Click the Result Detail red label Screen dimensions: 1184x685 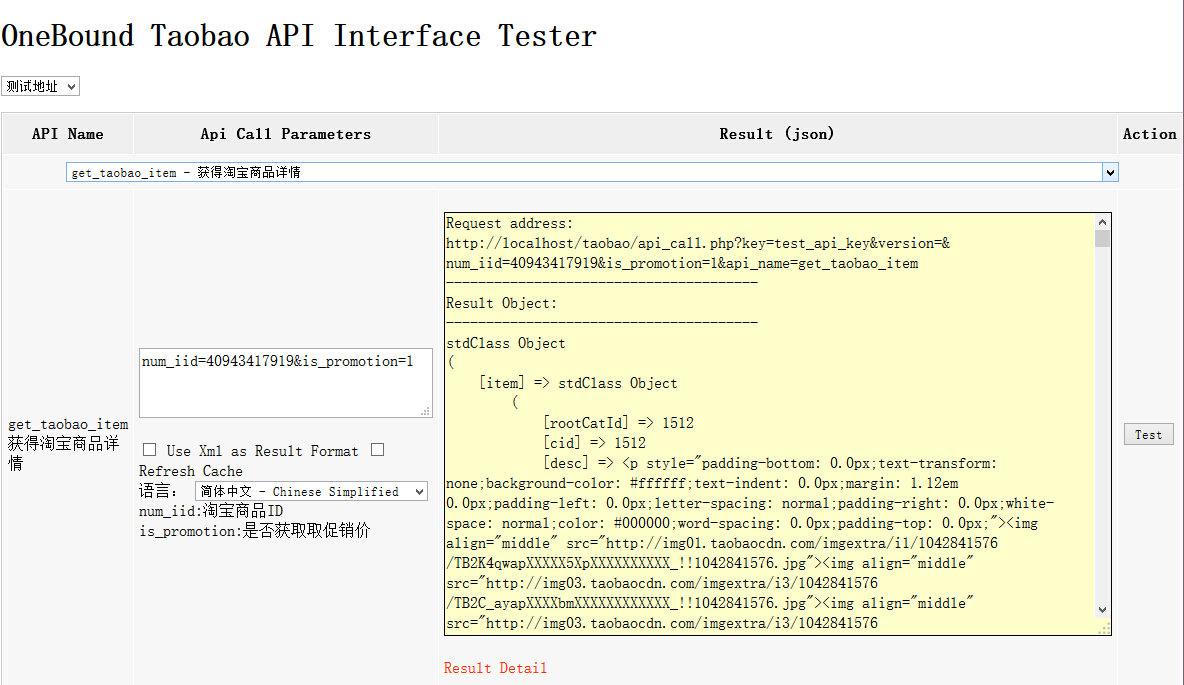point(495,668)
